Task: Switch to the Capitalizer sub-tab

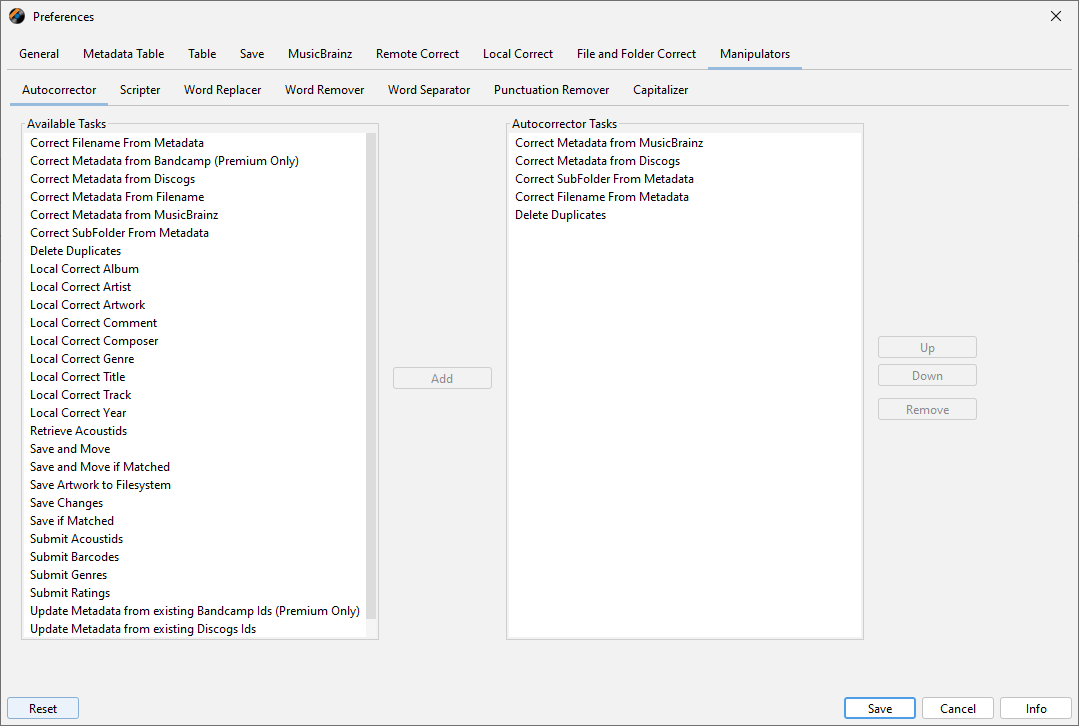Action: pyautogui.click(x=661, y=89)
